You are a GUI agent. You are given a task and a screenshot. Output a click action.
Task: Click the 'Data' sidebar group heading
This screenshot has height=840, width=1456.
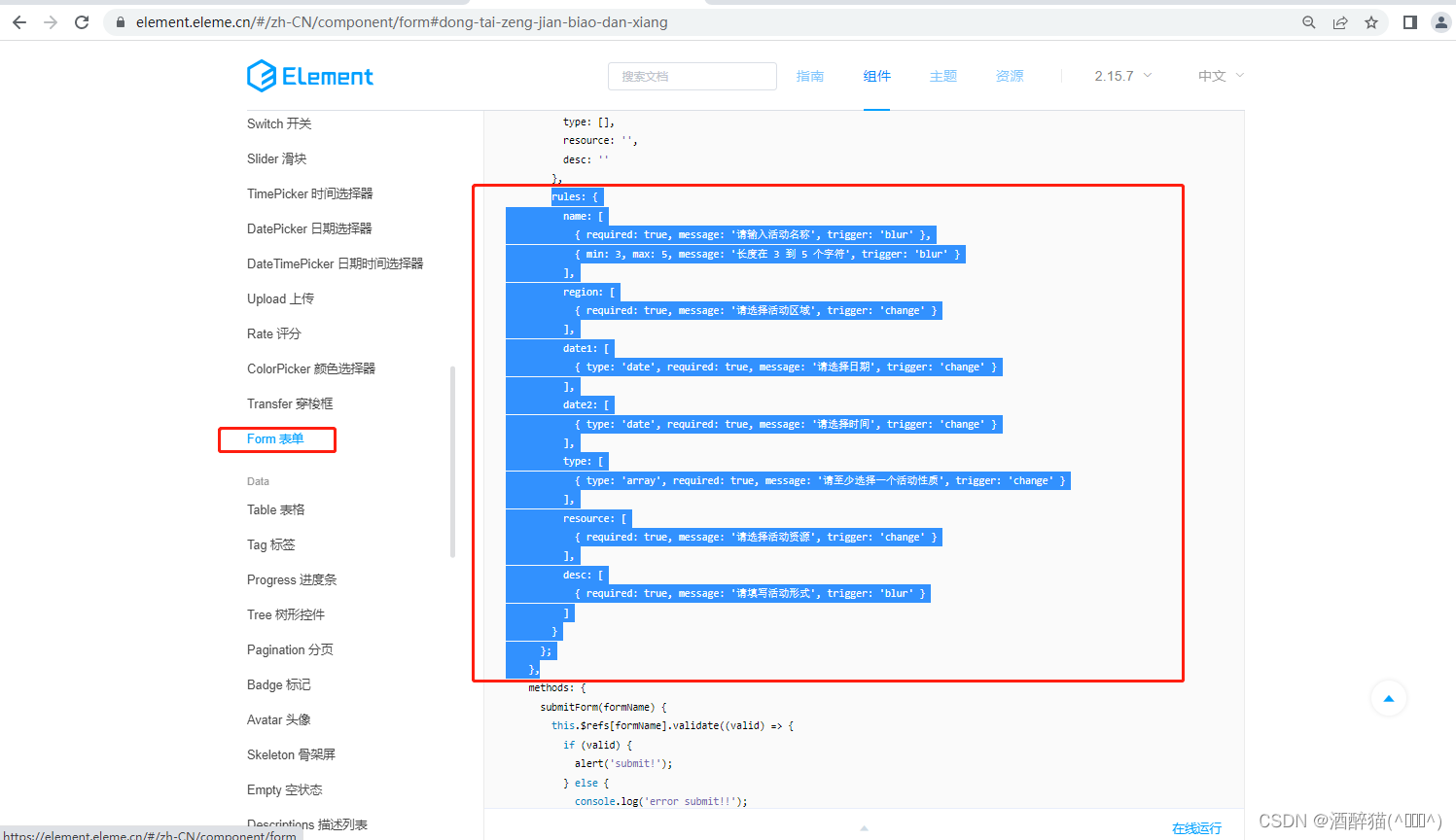(258, 481)
